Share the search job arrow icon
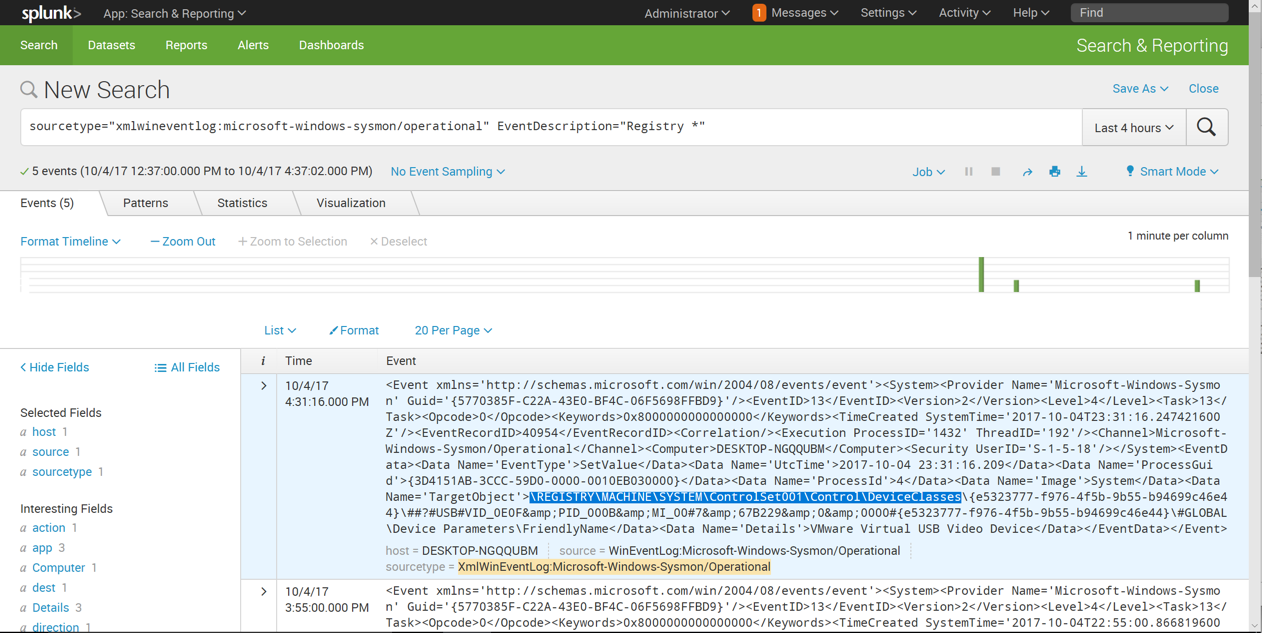Screen dimensions: 1262x633 (x=1027, y=172)
